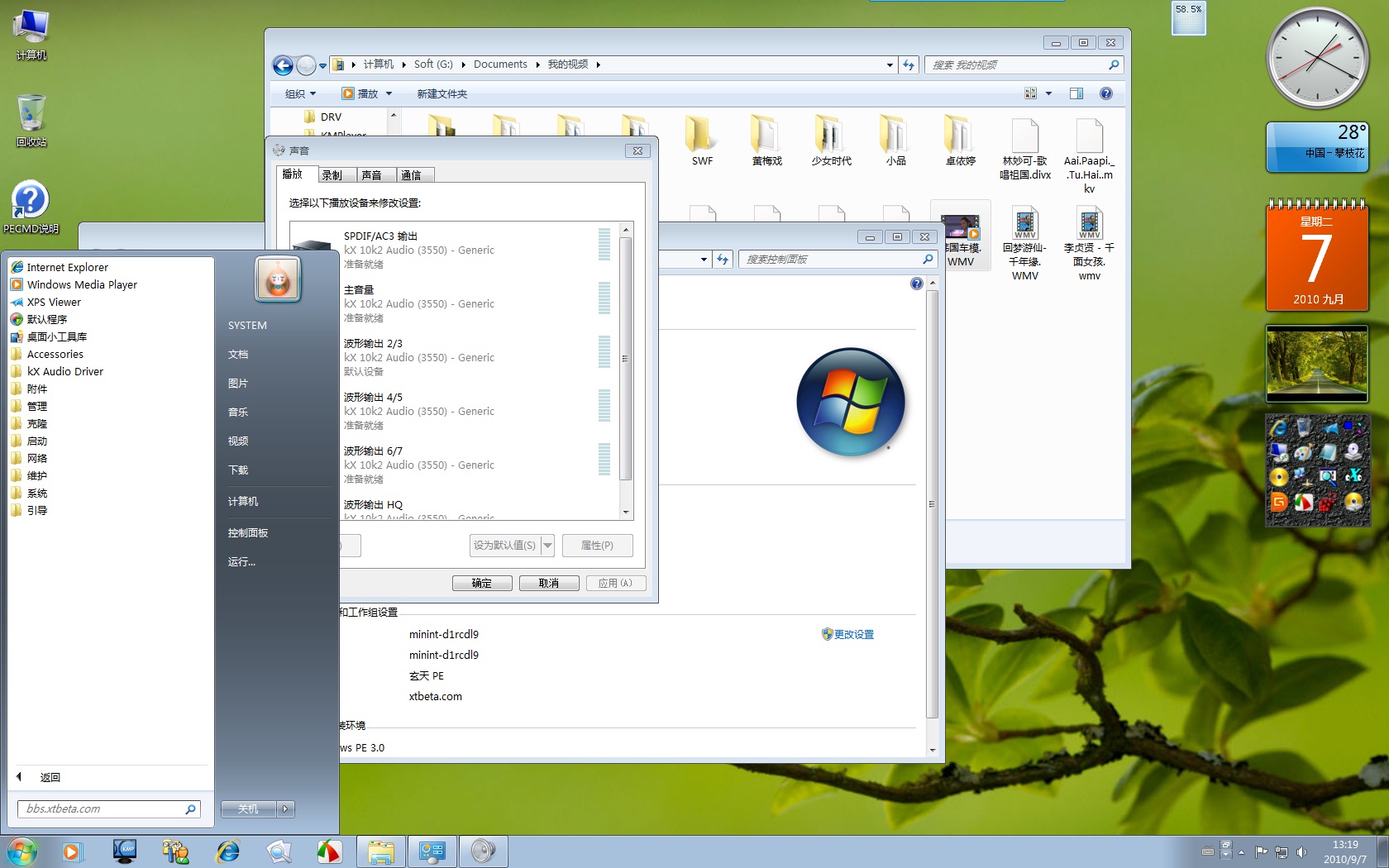Image resolution: width=1389 pixels, height=868 pixels.
Task: Click Control Panel window scrollbar down arrow
Action: [933, 750]
